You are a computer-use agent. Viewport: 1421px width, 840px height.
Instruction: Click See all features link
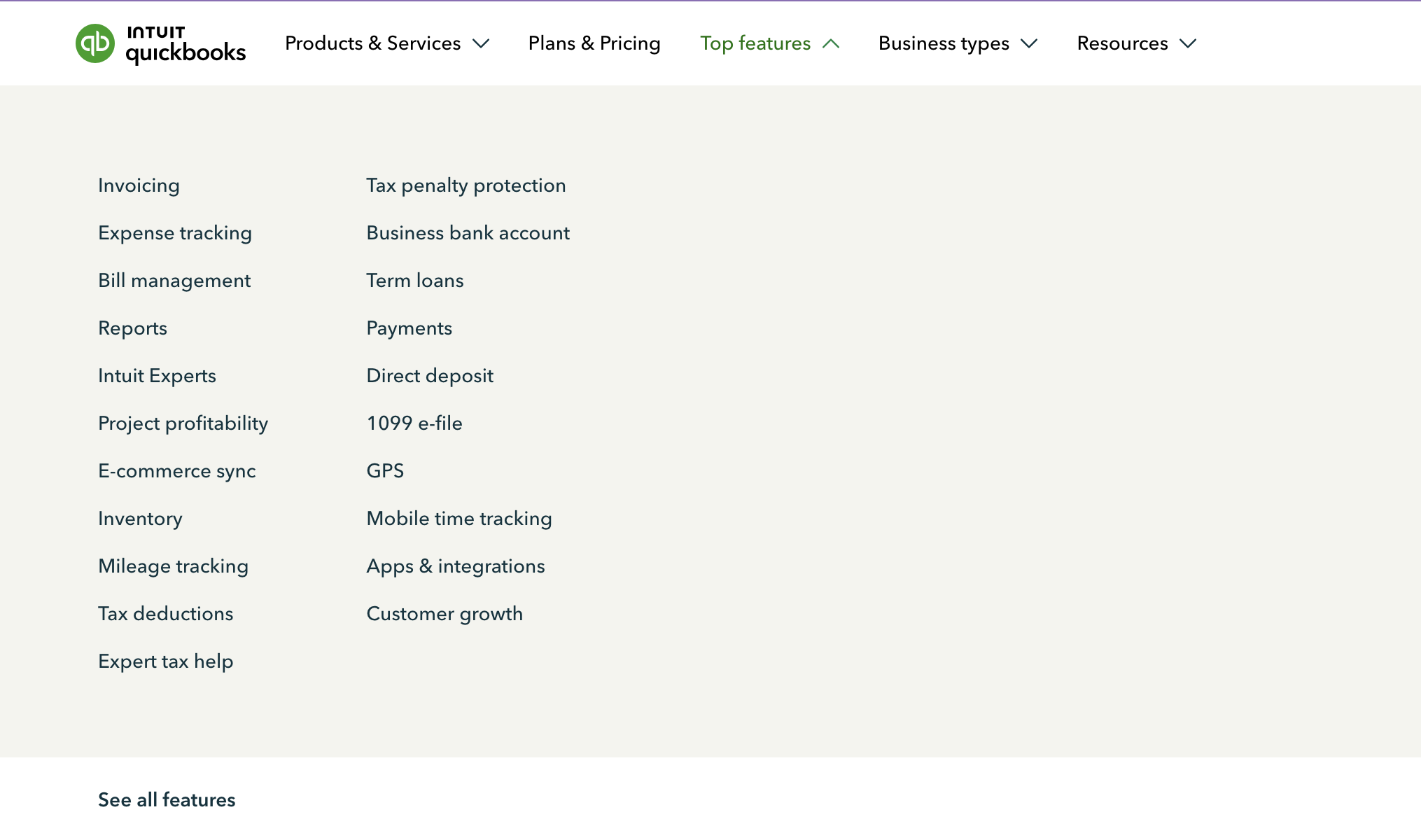(167, 800)
